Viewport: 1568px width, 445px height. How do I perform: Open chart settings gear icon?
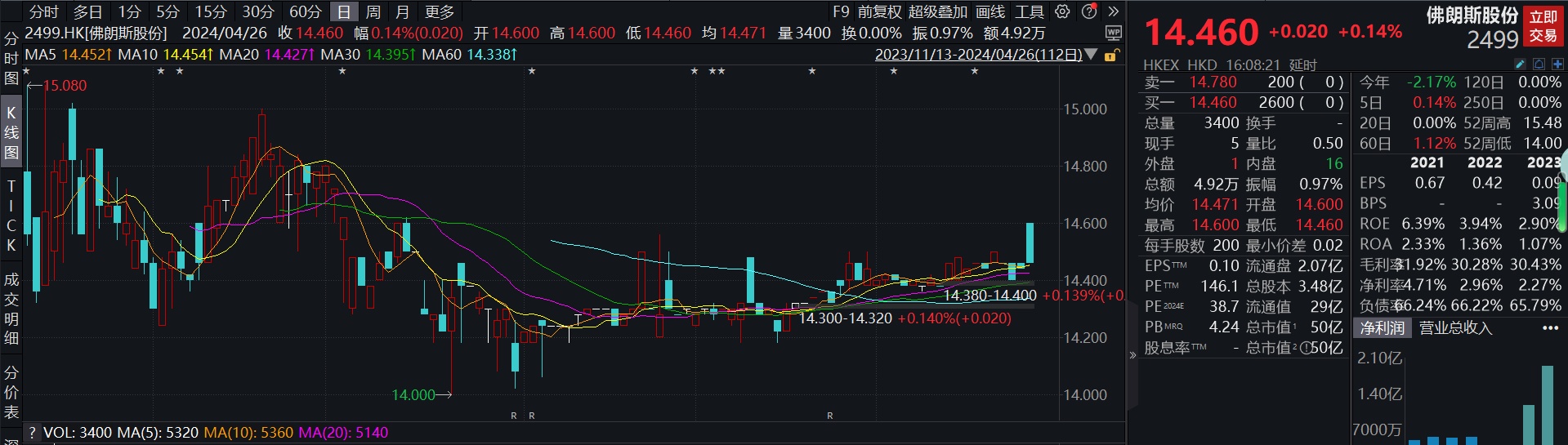point(1062,11)
